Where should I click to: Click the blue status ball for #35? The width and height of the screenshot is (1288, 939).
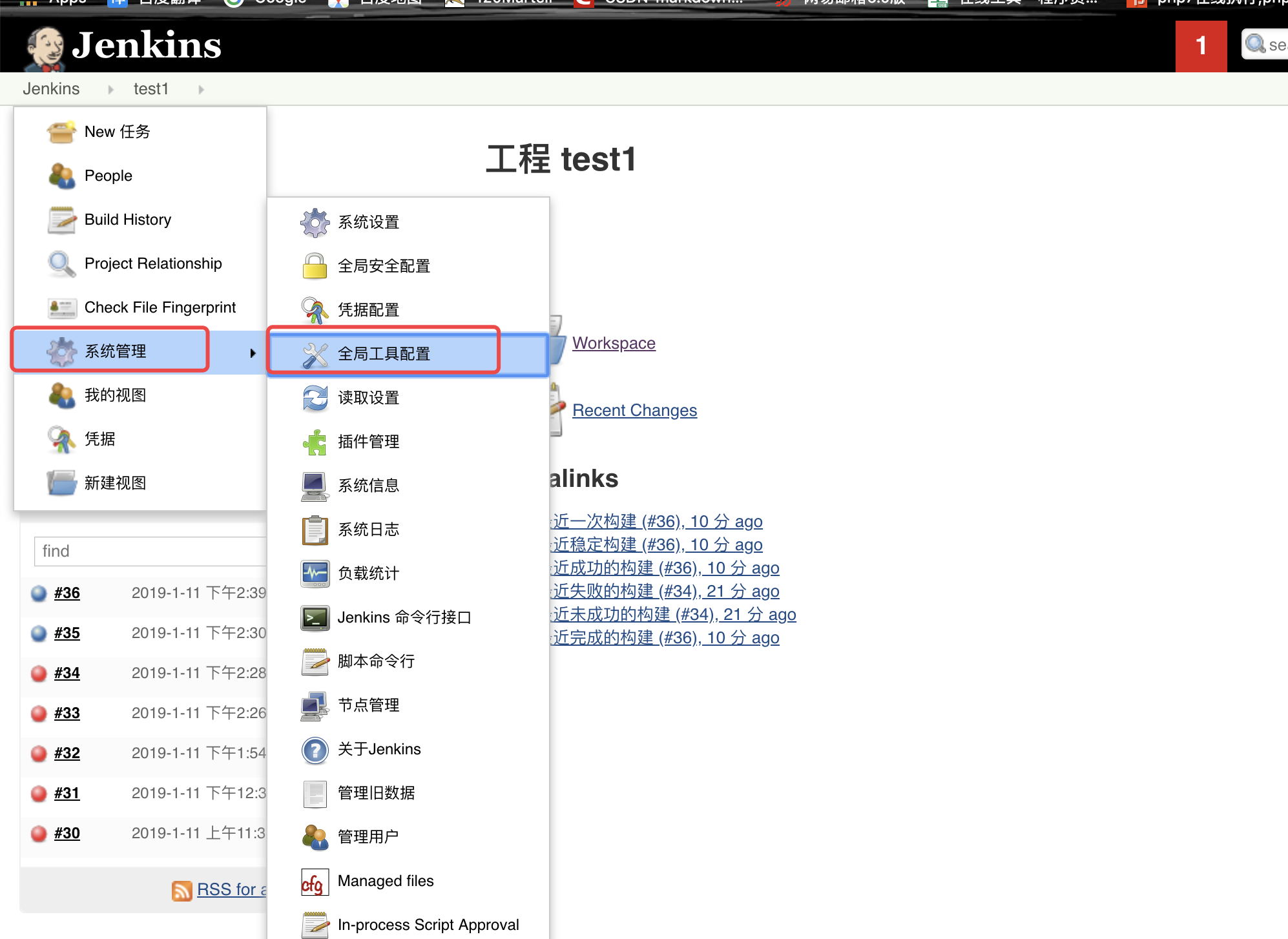click(39, 633)
